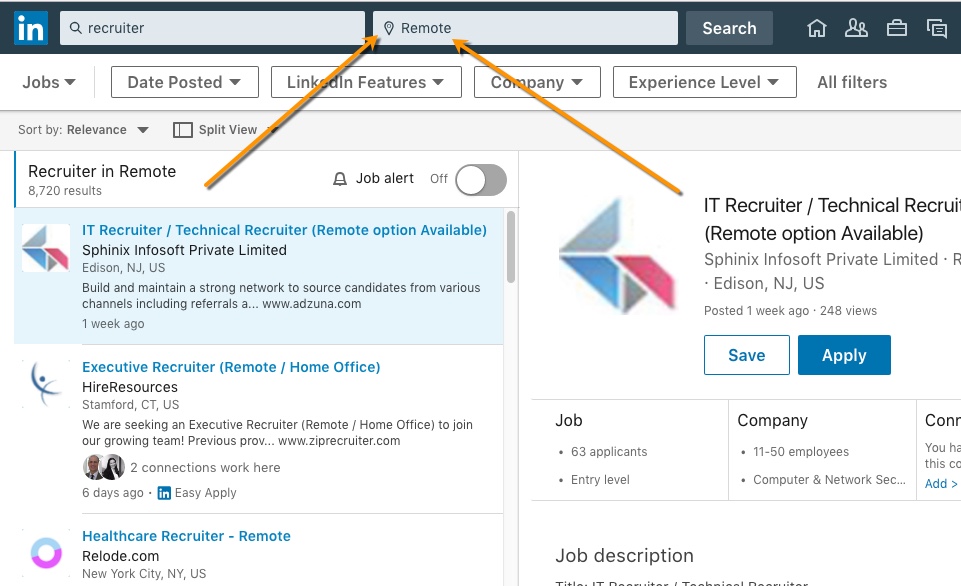The image size is (961, 586).
Task: Open the Jobs briefcase icon
Action: coord(897,28)
